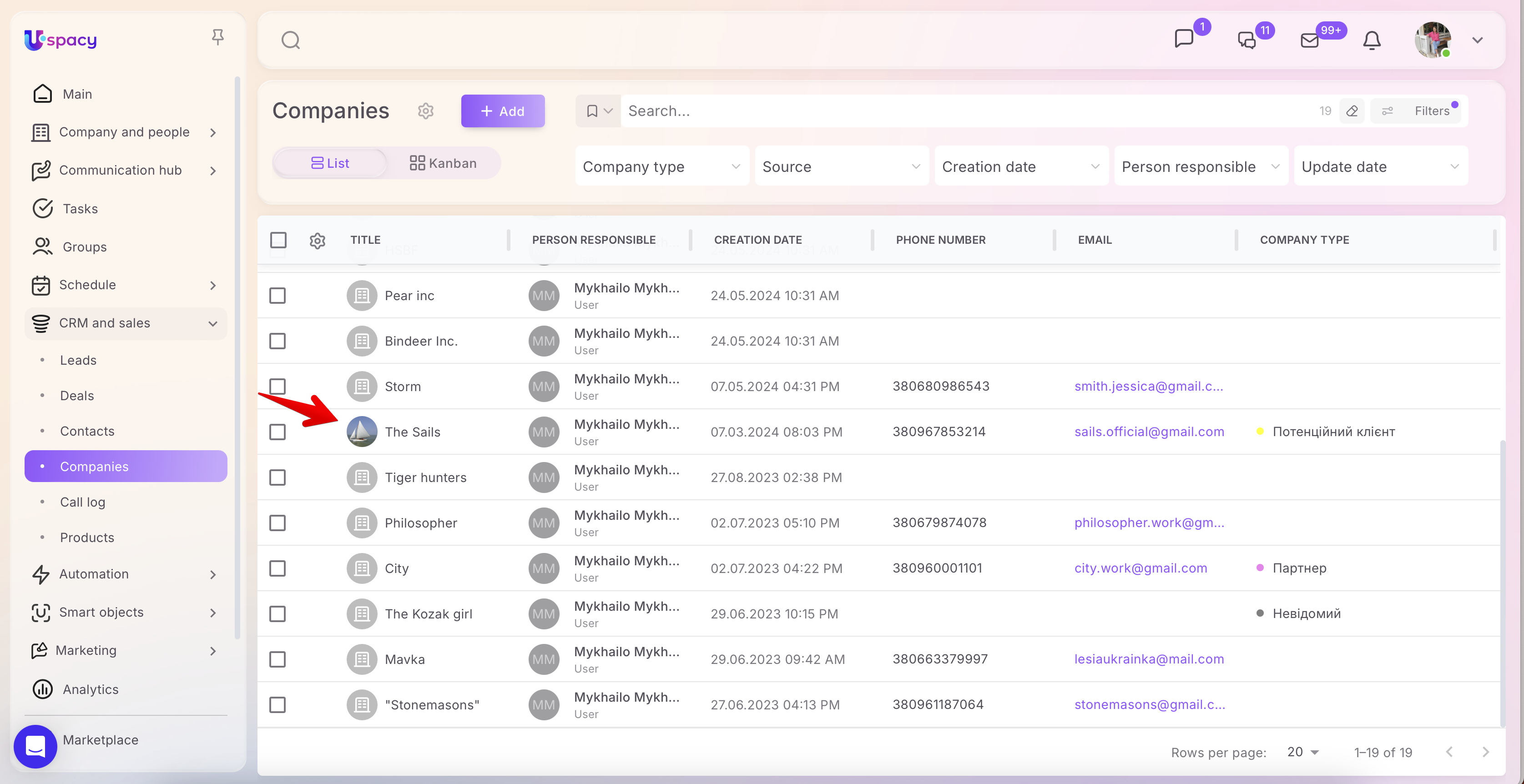Click the eraser icon to clear search filters

click(x=1352, y=111)
